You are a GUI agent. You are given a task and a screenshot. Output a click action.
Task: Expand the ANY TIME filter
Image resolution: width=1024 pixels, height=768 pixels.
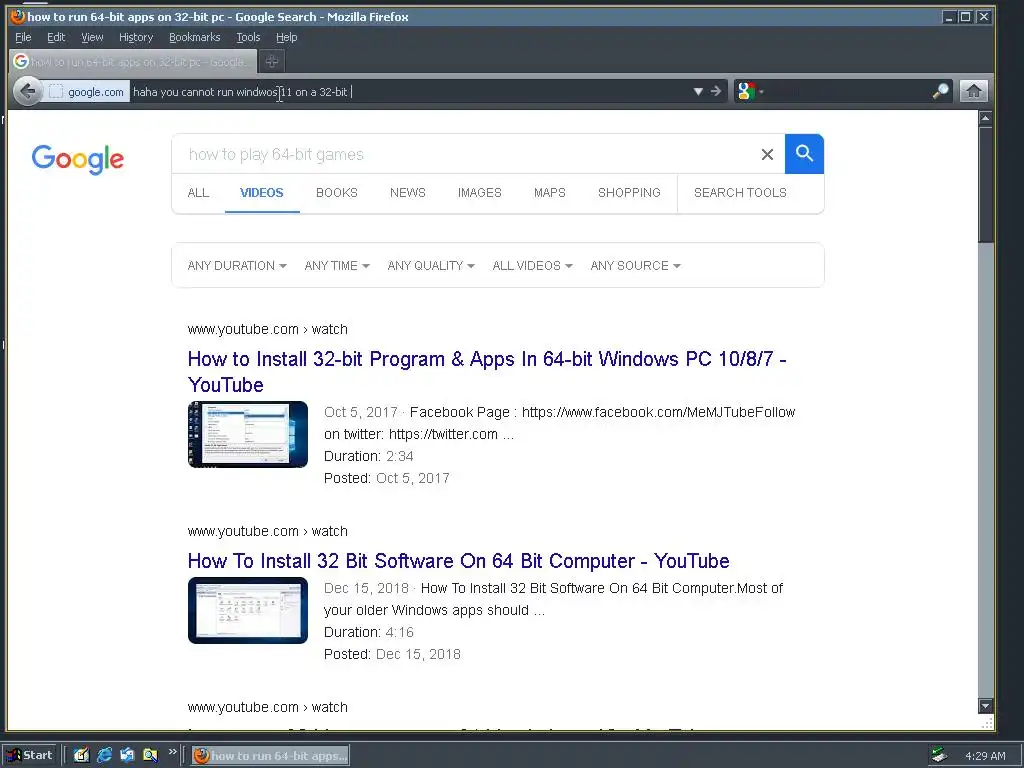[x=337, y=266]
